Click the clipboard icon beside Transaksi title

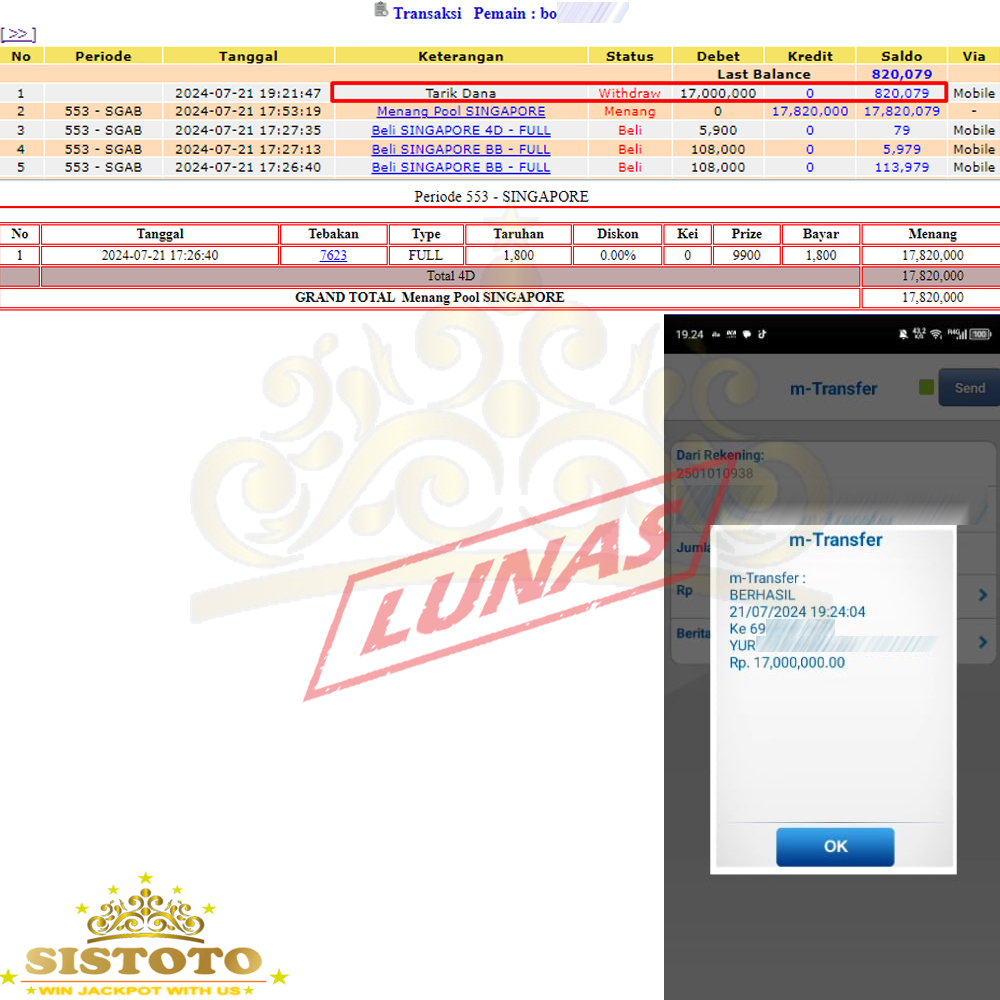click(x=380, y=10)
